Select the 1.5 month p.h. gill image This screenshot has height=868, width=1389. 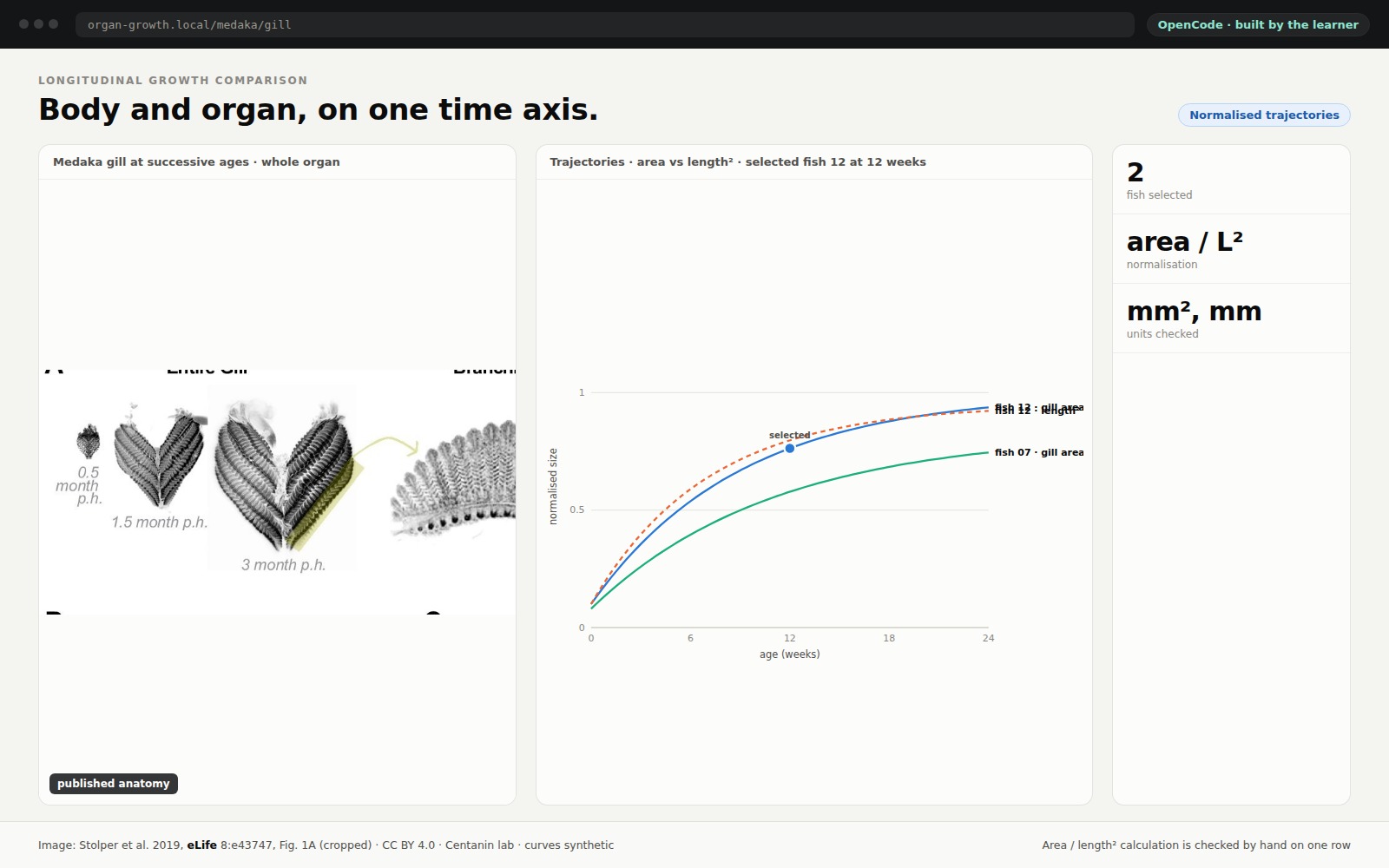[x=160, y=457]
